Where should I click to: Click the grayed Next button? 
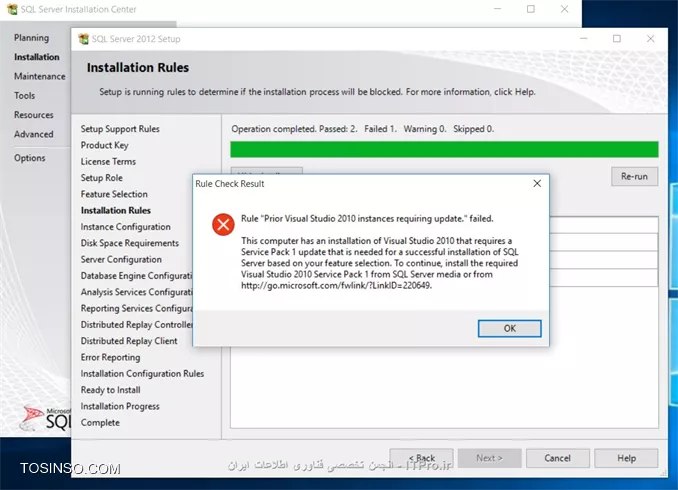tap(489, 458)
